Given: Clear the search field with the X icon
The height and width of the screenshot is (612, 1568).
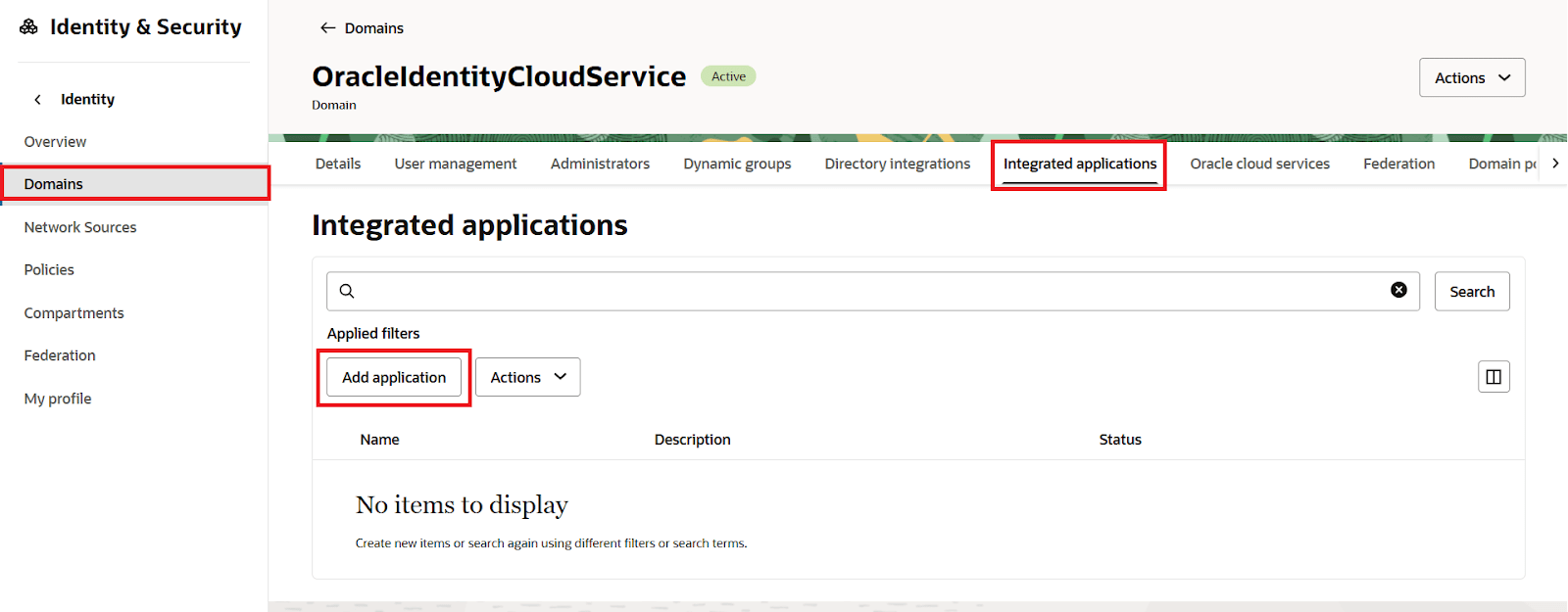Looking at the screenshot, I should click(x=1398, y=290).
